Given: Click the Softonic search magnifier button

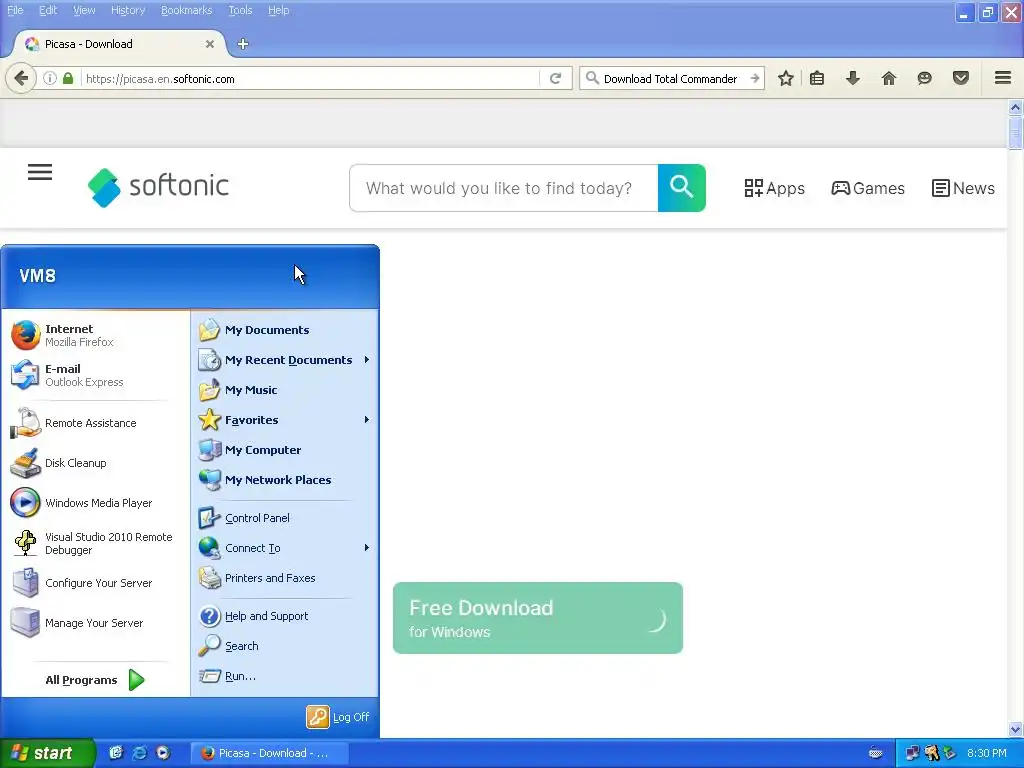Looking at the screenshot, I should (681, 188).
